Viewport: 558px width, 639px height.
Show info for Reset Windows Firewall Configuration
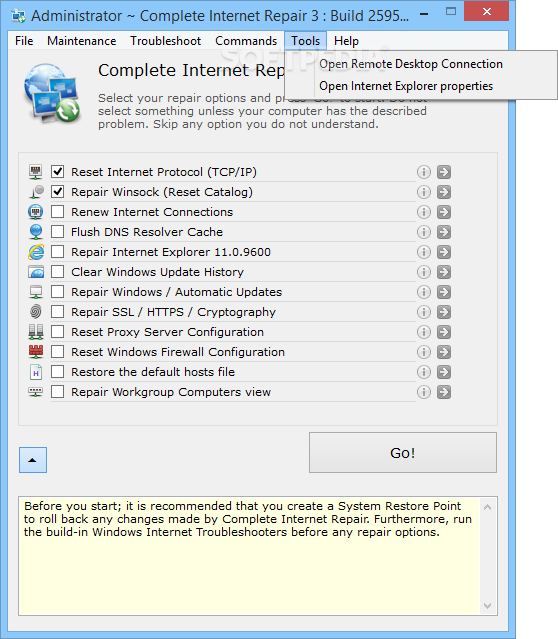click(423, 352)
